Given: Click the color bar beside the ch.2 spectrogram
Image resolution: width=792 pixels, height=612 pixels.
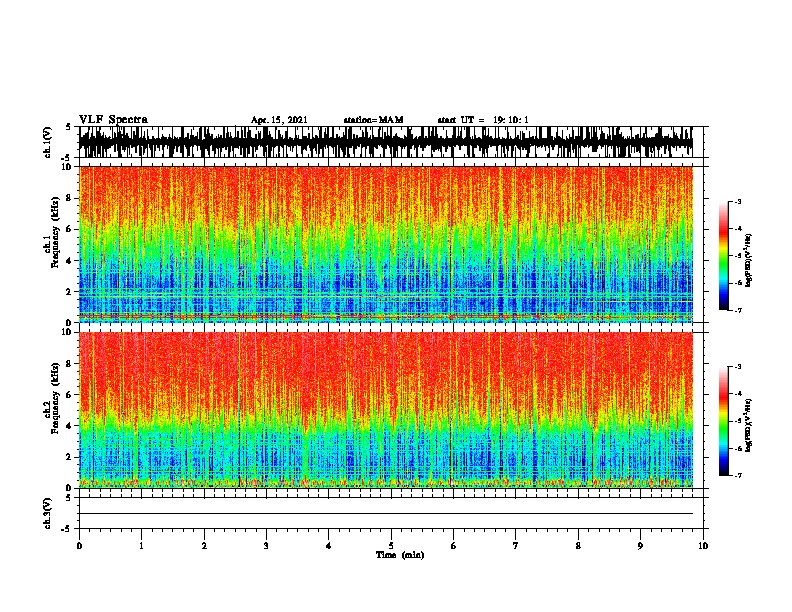Looking at the screenshot, I should click(724, 421).
